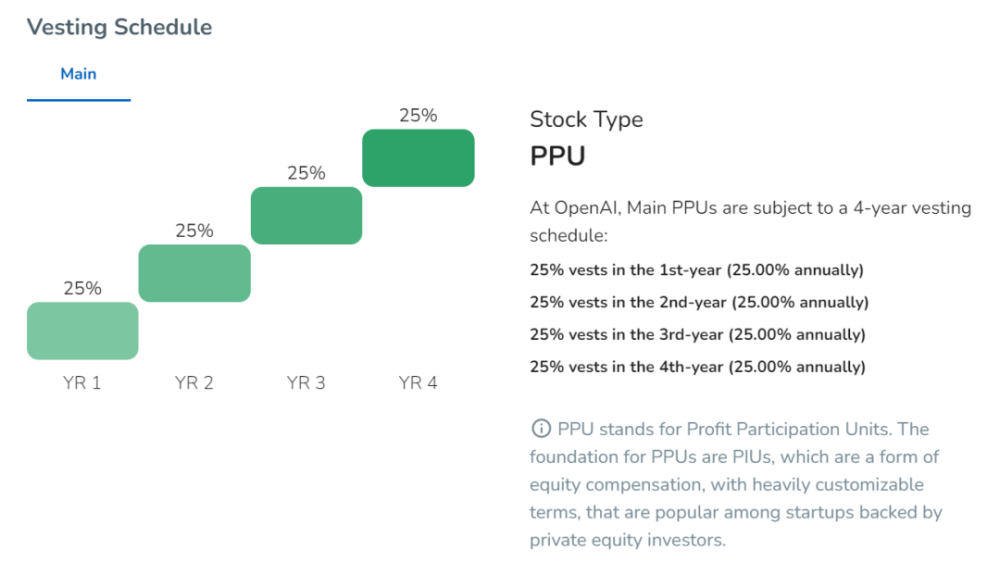Click the Year 2 vesting bar
The height and width of the screenshot is (562, 1000).
[x=194, y=273]
